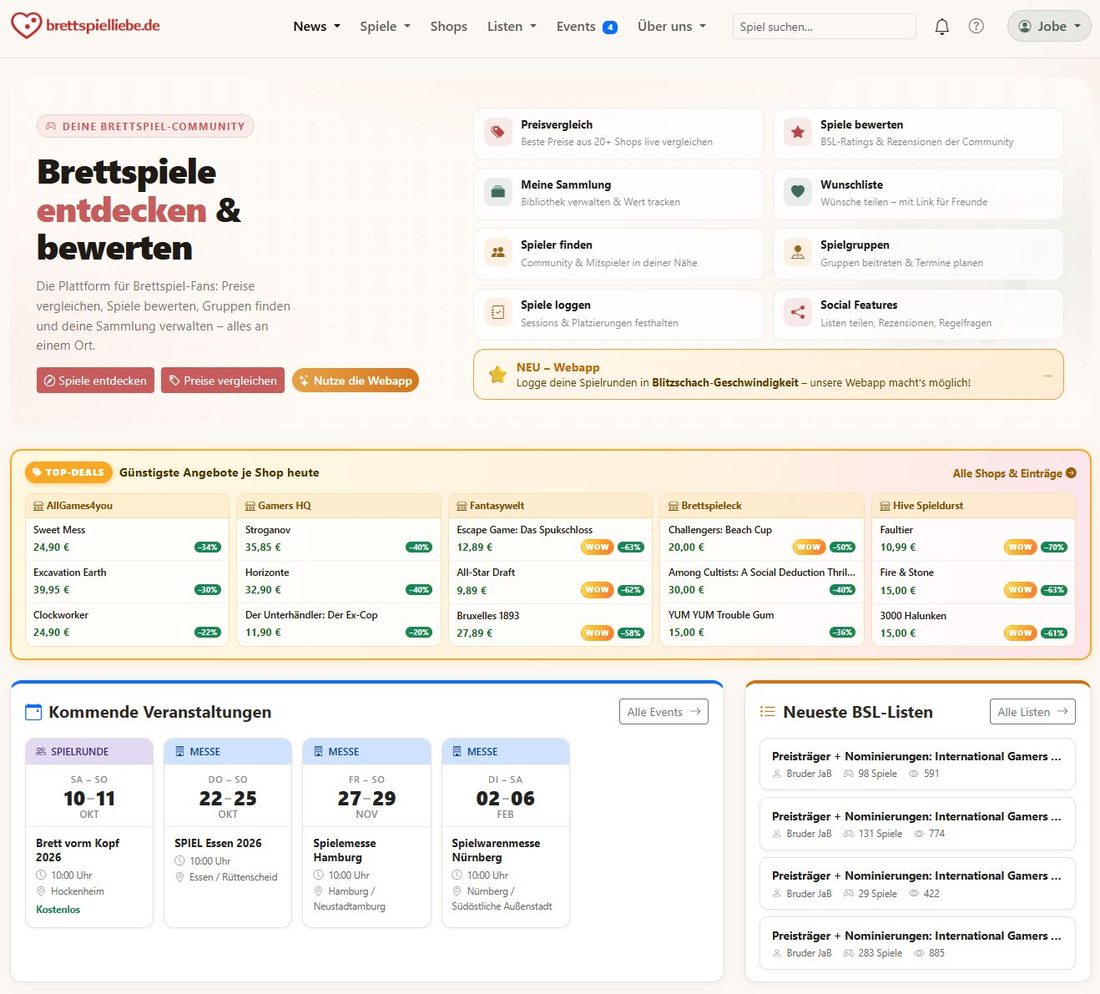Click the star icon in Webapp banner
Image resolution: width=1100 pixels, height=994 pixels.
coord(497,375)
